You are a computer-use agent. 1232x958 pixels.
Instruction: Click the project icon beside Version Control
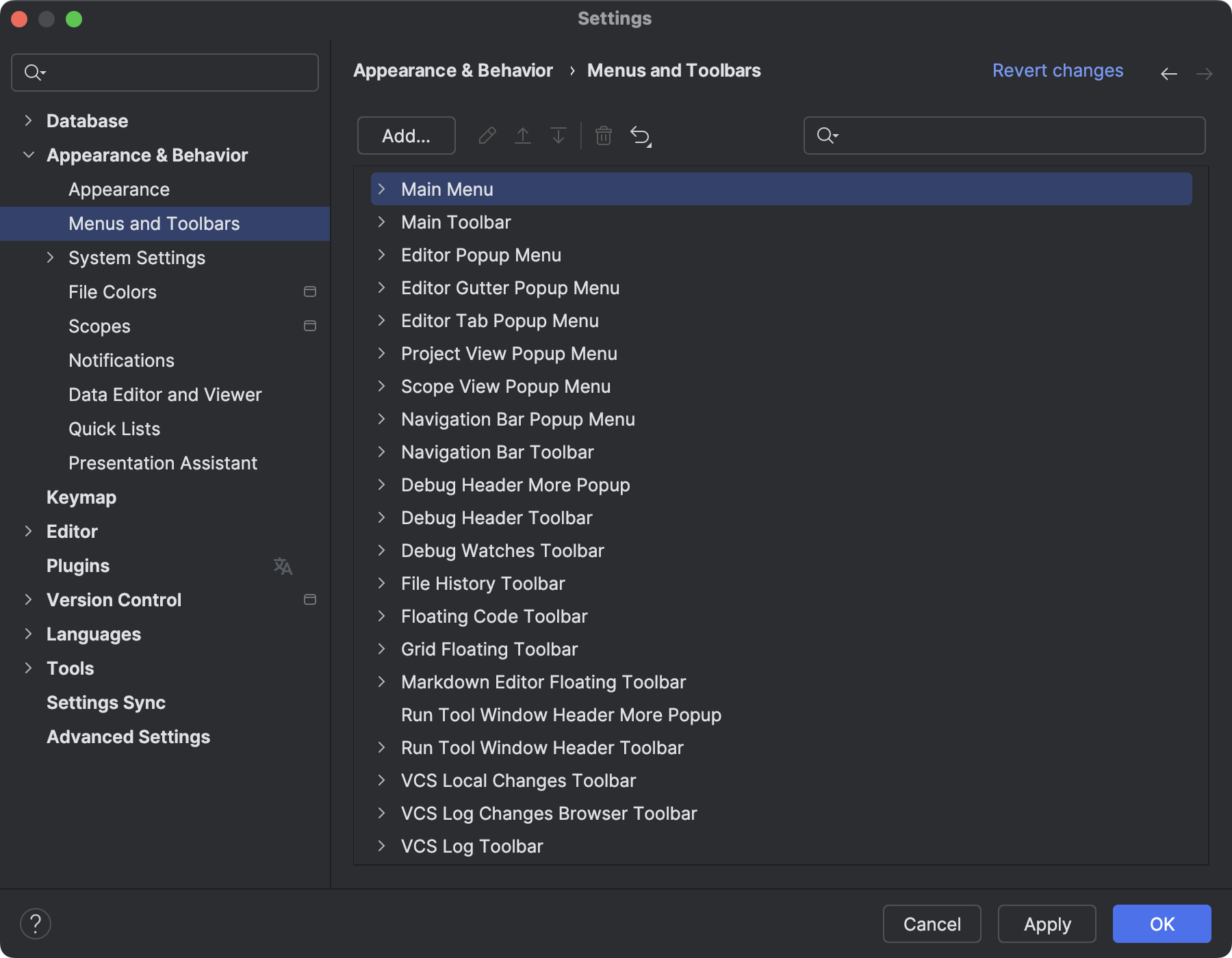310,599
